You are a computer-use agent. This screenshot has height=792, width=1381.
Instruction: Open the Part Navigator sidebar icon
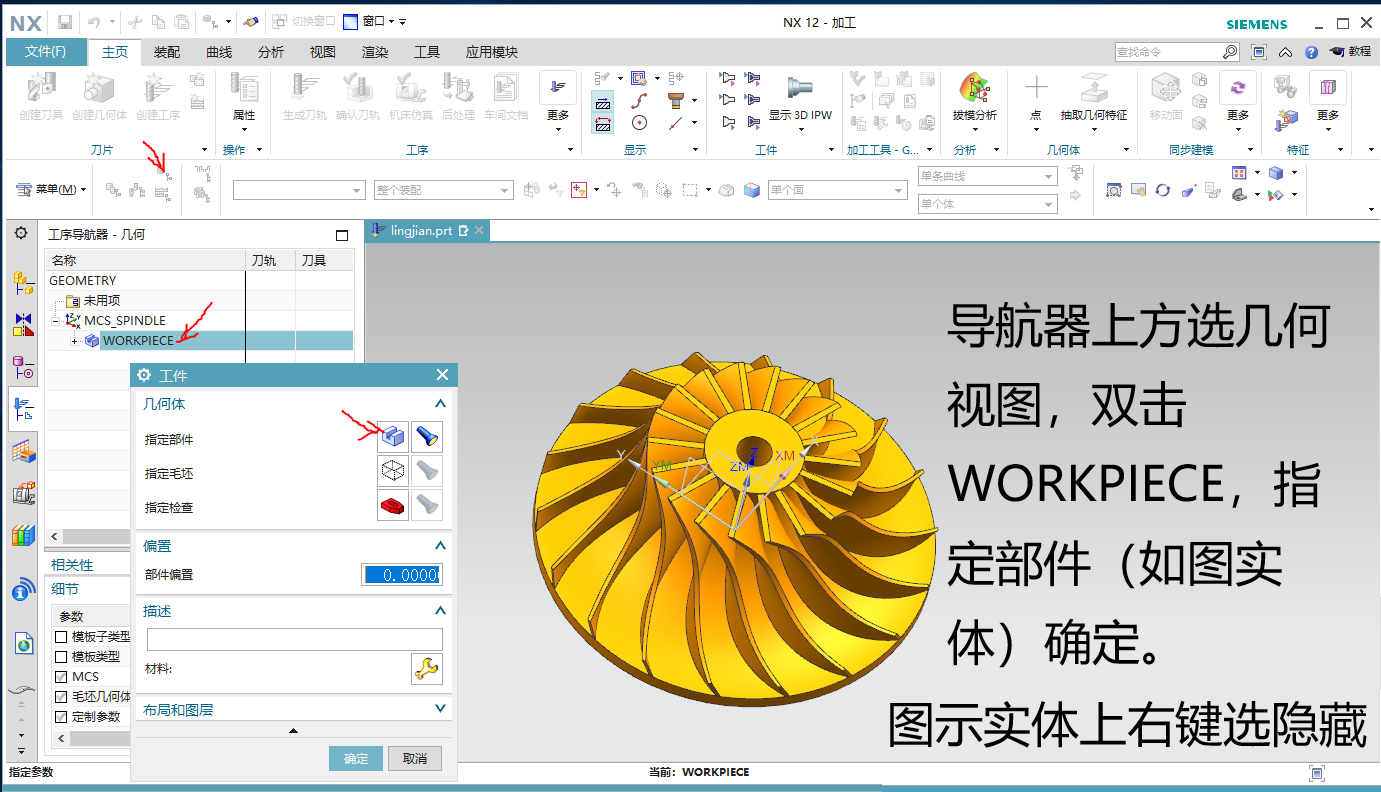(23, 367)
